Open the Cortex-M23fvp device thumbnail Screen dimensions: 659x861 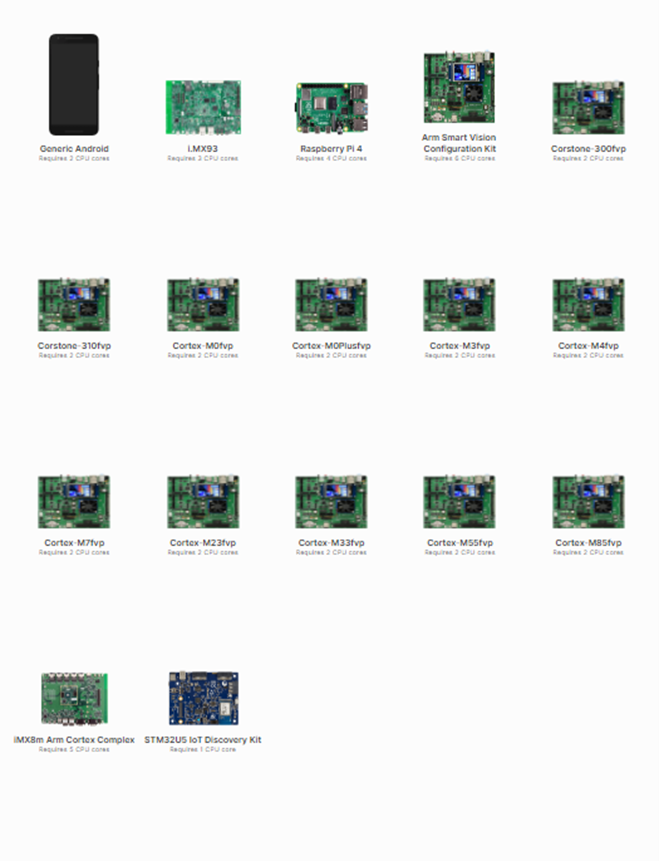pos(203,501)
